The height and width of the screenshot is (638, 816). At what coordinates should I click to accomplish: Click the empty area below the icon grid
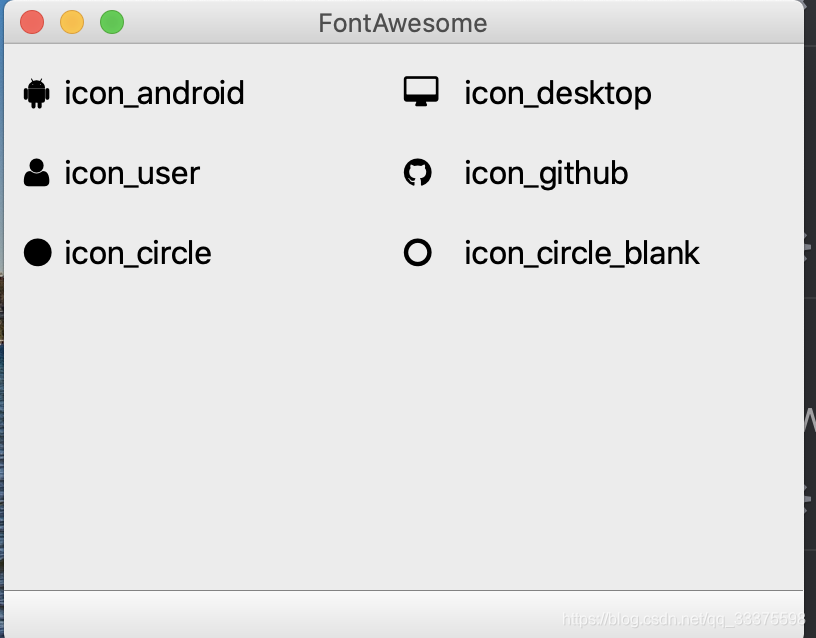[400, 430]
